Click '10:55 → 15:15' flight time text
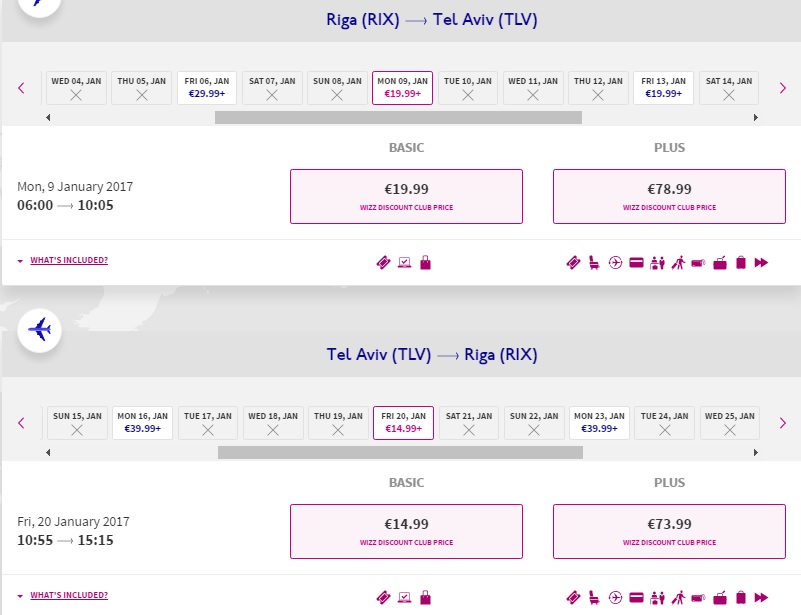The width and height of the screenshot is (801, 615). [x=65, y=540]
